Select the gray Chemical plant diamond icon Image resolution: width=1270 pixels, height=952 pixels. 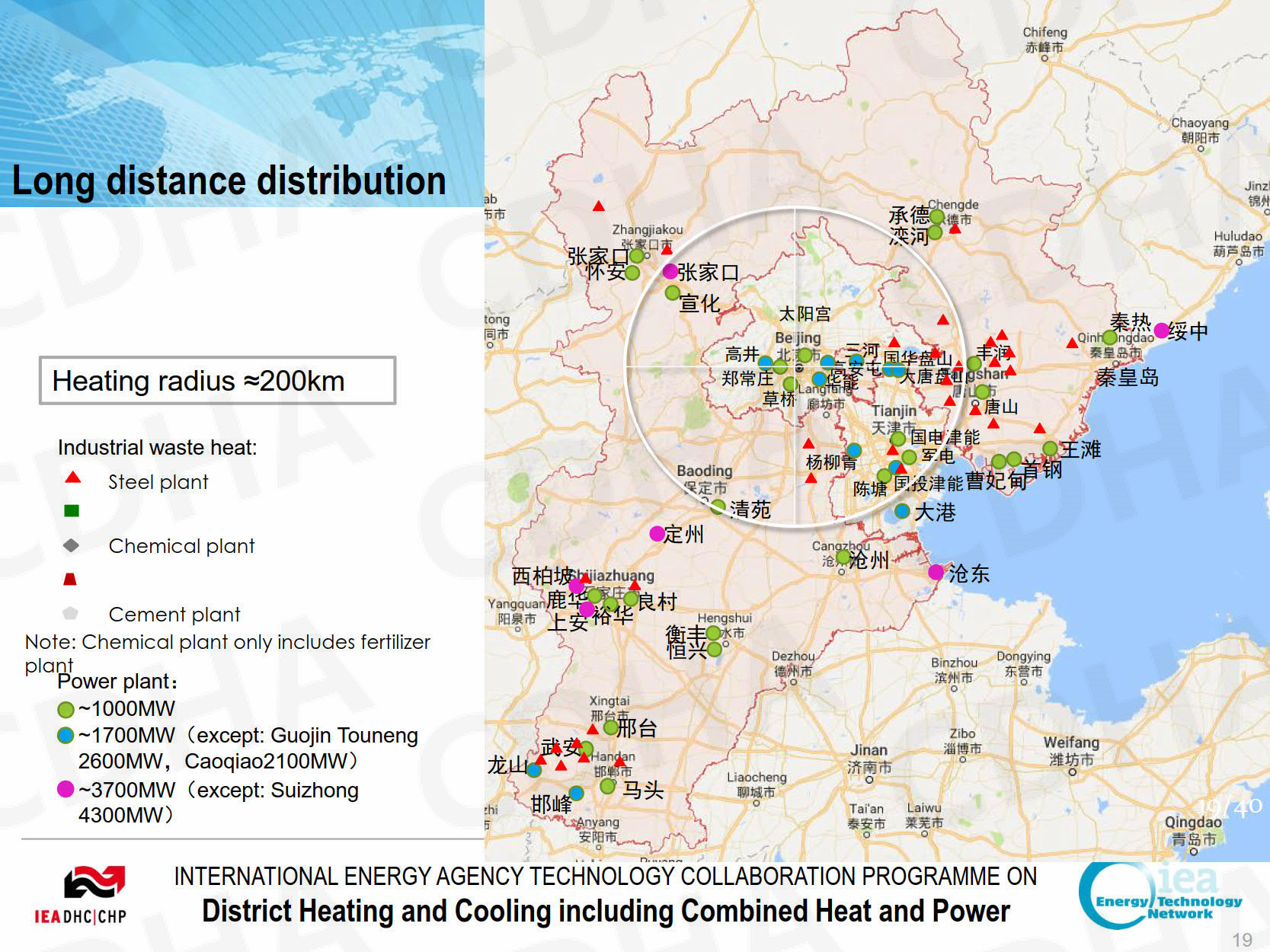(x=71, y=545)
